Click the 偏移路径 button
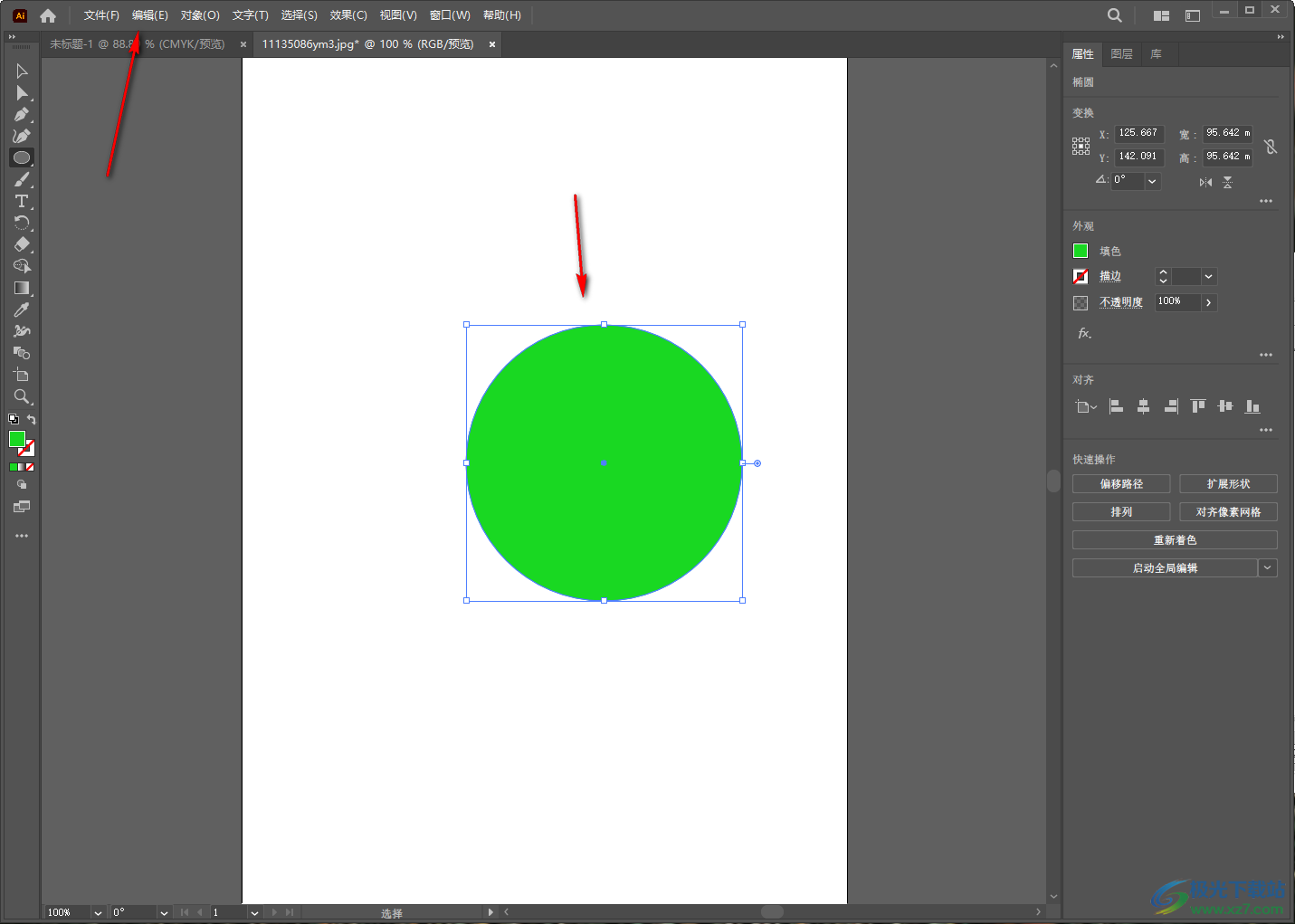This screenshot has height=924, width=1295. tap(1121, 484)
